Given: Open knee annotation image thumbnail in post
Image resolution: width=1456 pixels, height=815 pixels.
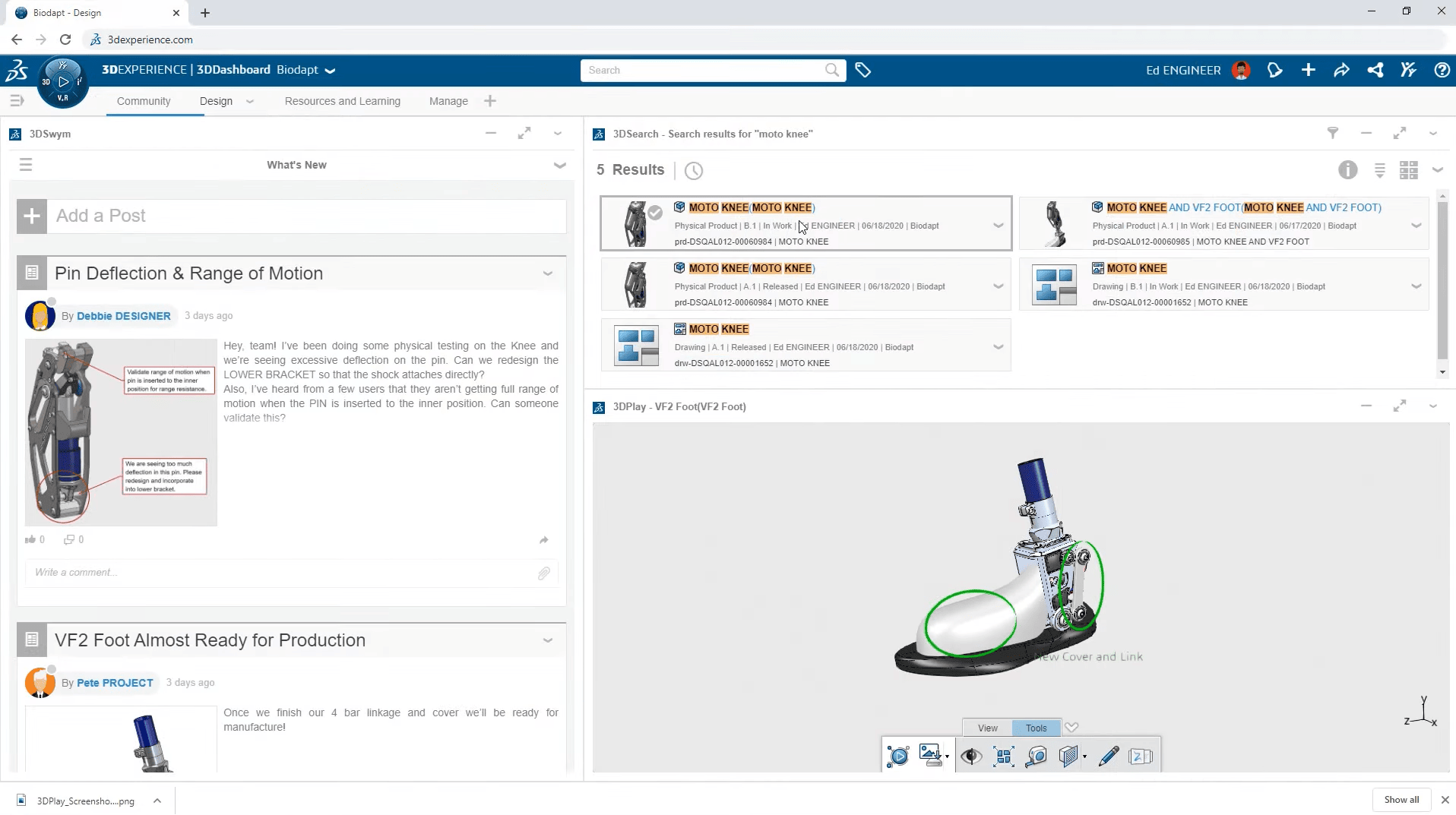Looking at the screenshot, I should coord(121,432).
